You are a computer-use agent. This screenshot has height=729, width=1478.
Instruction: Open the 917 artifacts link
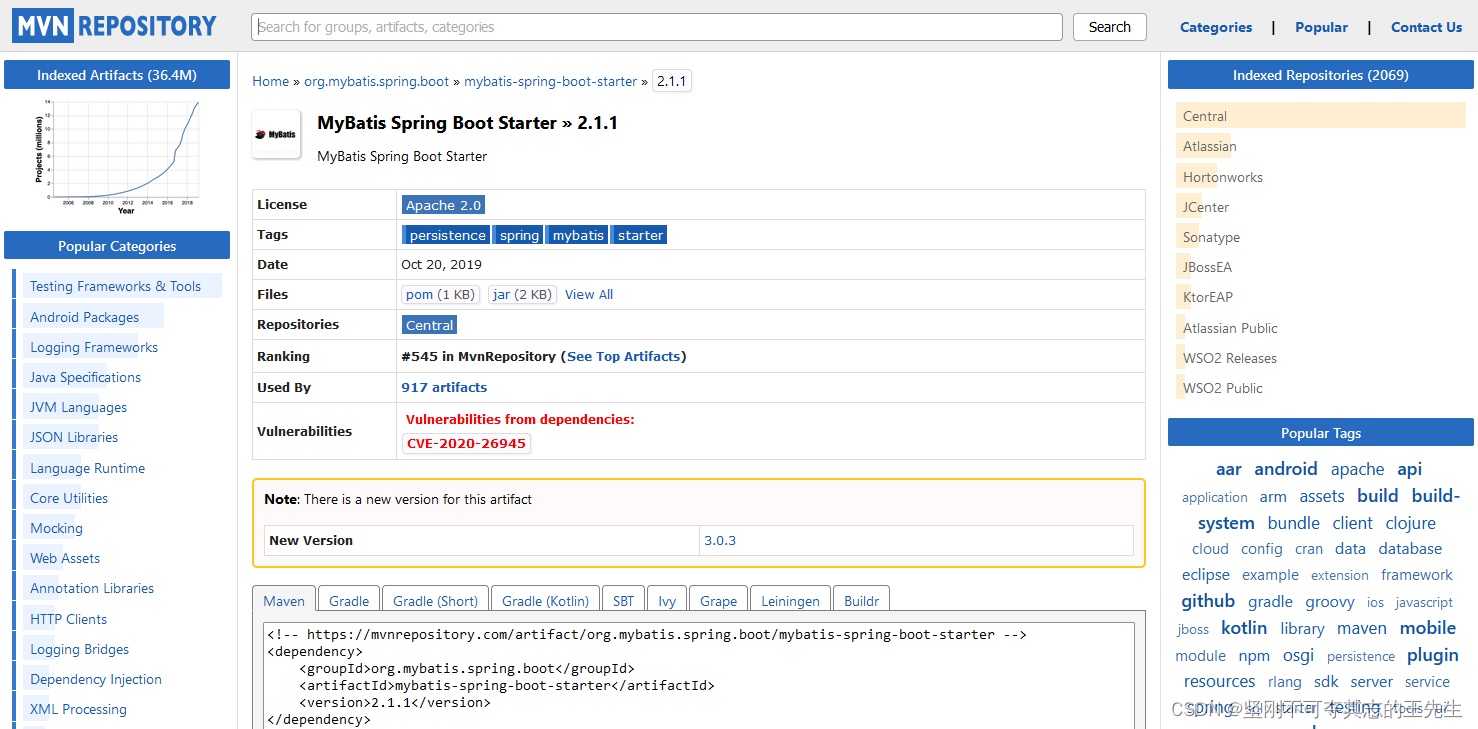point(444,387)
